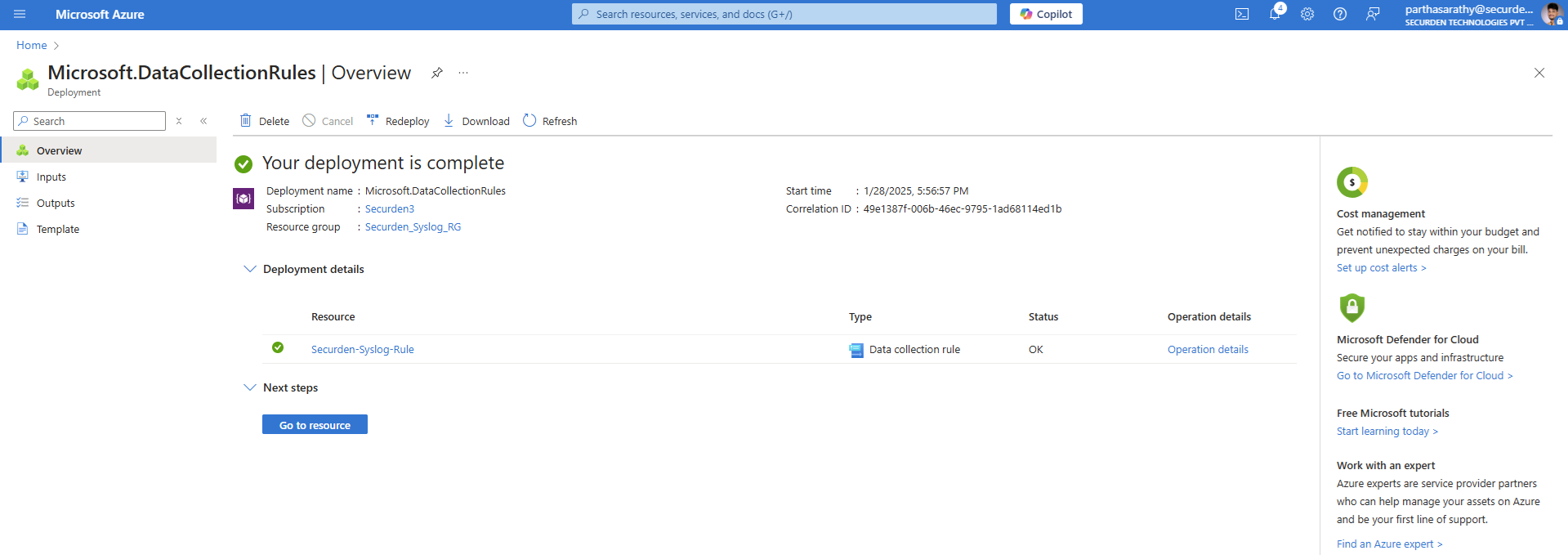Click the Cancel toolbar icon

tap(309, 120)
